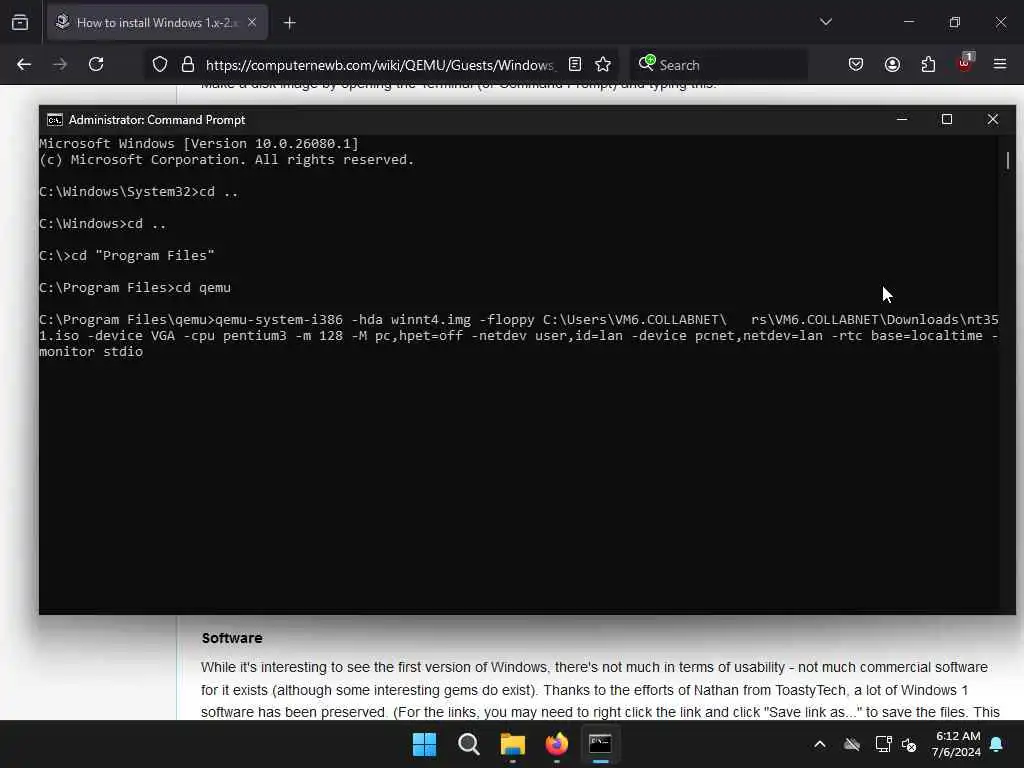Screen dimensions: 1024x768
Task: Open the Firefox View icon at tab strip start
Action: (x=20, y=23)
